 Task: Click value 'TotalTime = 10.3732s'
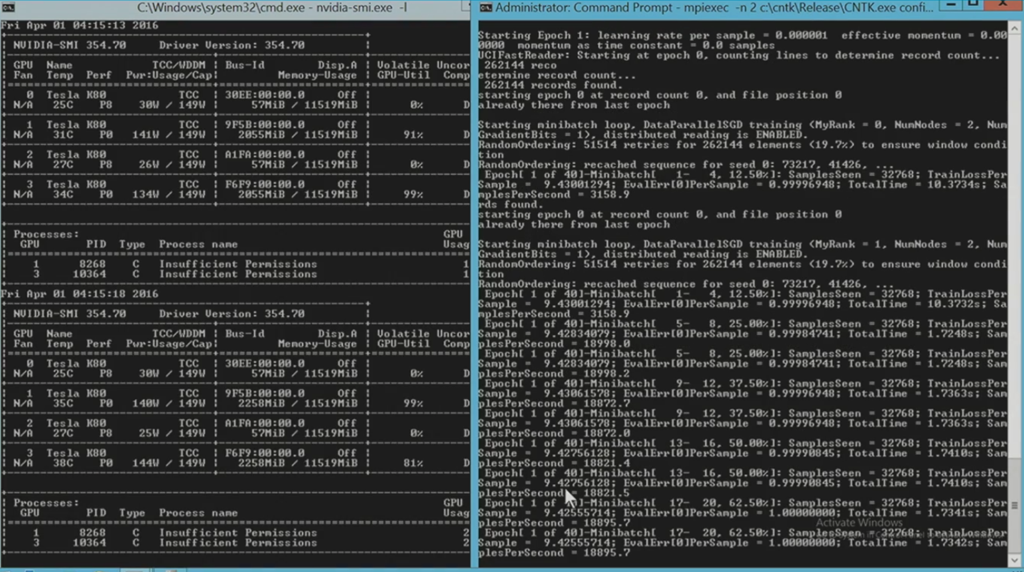coord(918,304)
